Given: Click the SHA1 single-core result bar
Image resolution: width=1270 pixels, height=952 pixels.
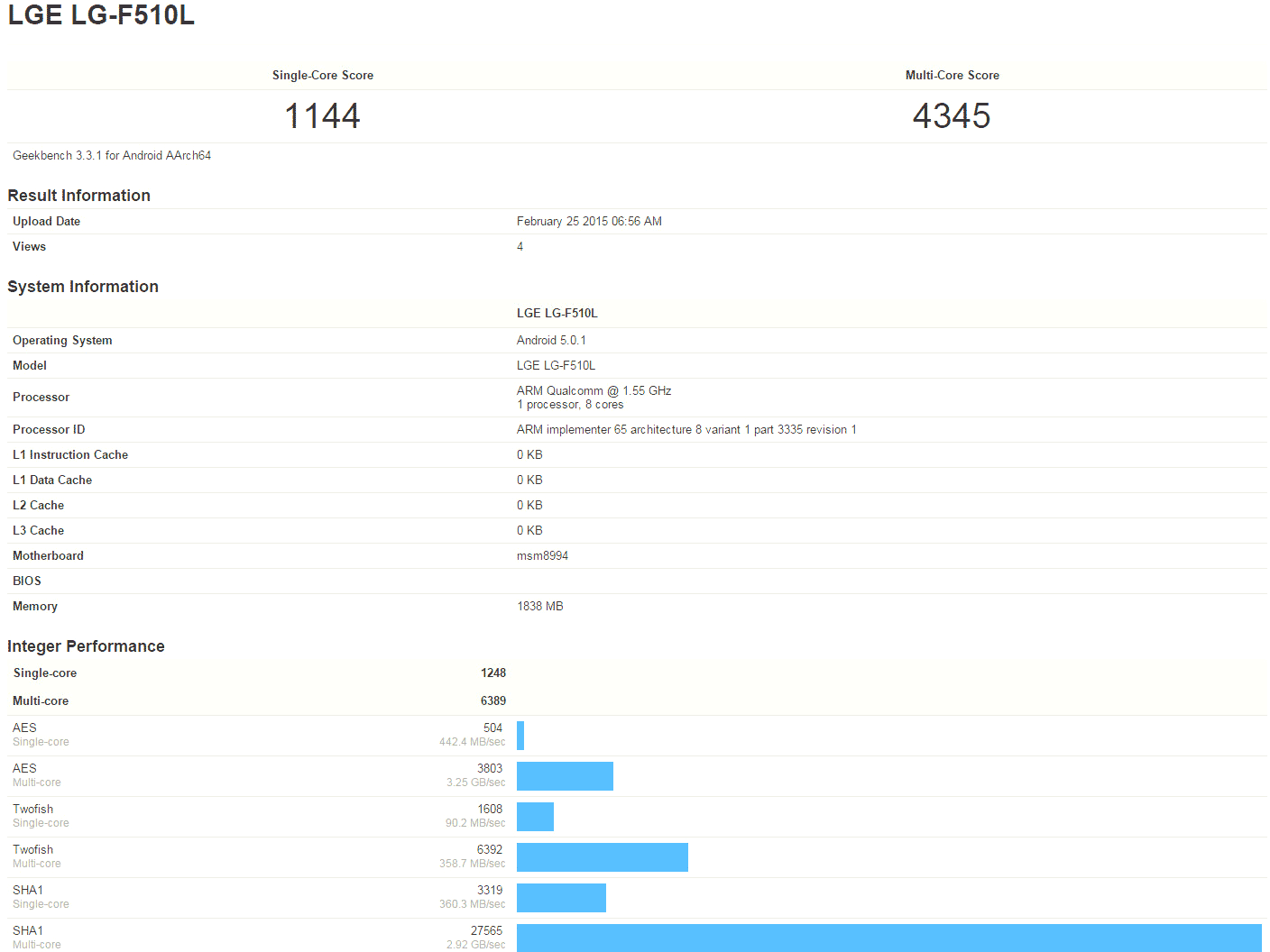Looking at the screenshot, I should pyautogui.click(x=561, y=898).
